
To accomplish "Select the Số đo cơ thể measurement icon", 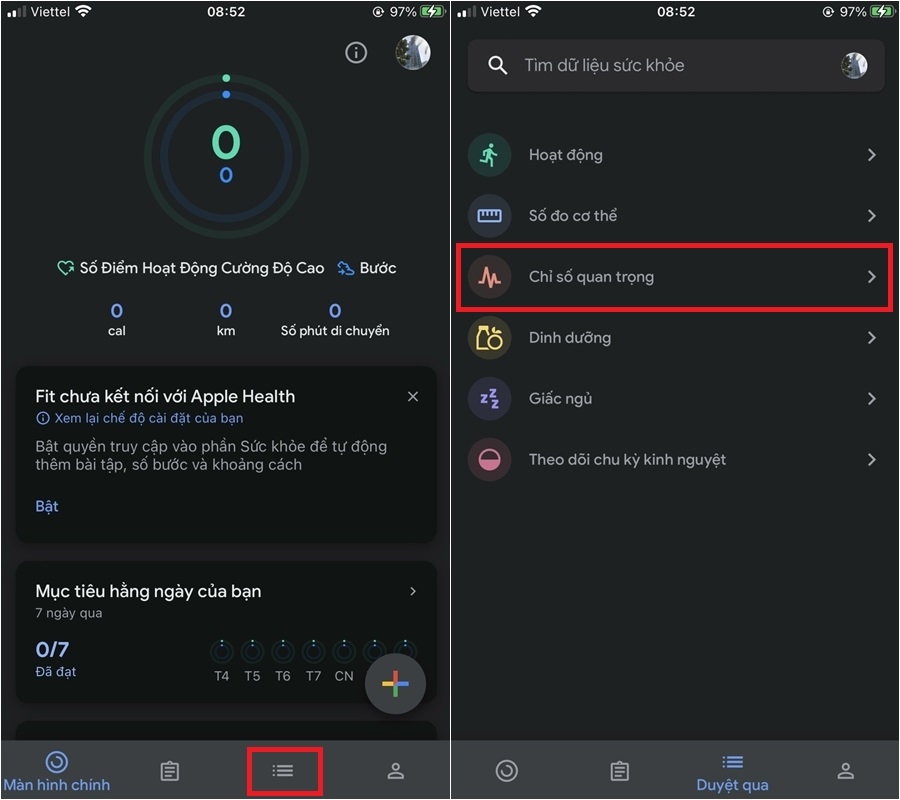I will pos(489,215).
